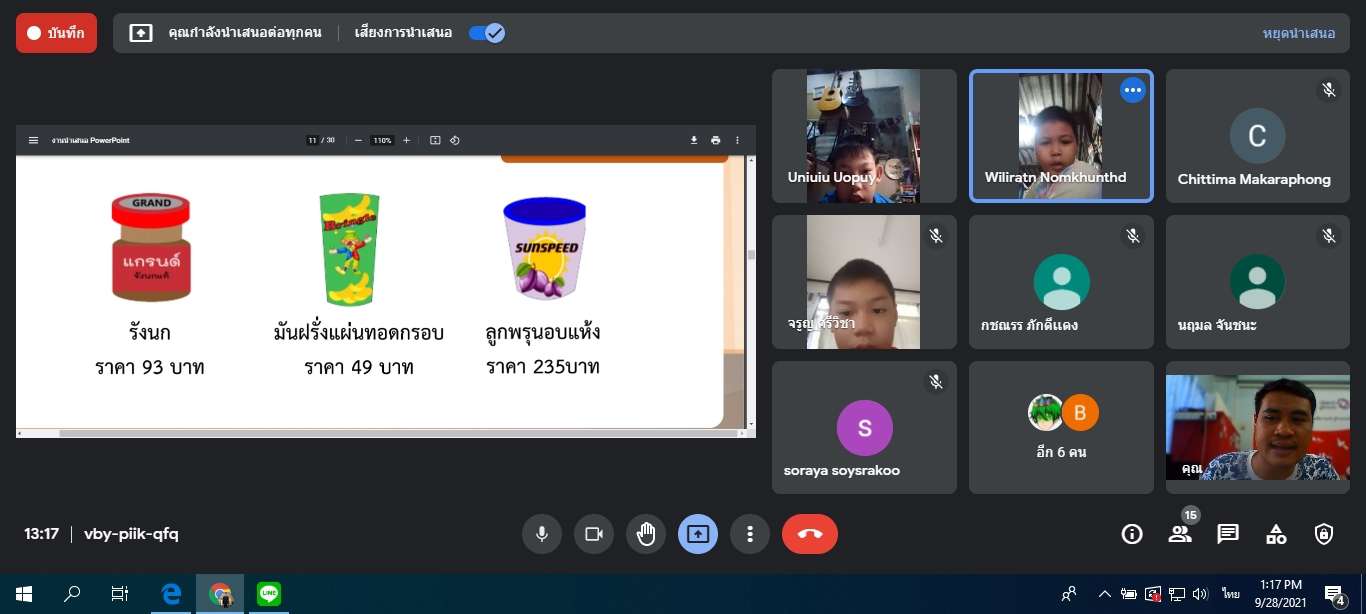The width and height of the screenshot is (1366, 614).
Task: Open options on Wiliratn Nomkhunthd's tile
Action: click(1132, 90)
